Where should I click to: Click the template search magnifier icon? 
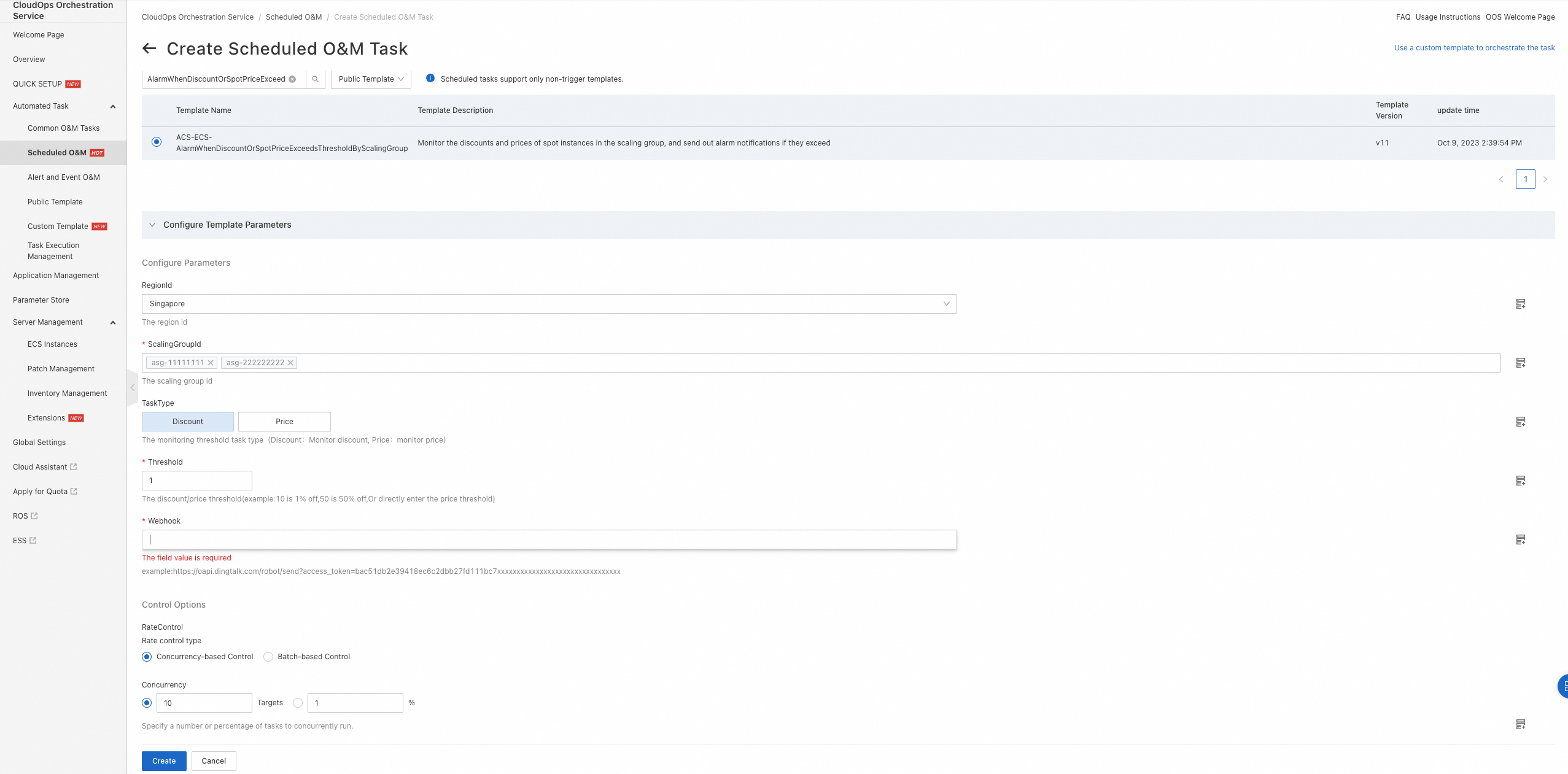pos(316,79)
